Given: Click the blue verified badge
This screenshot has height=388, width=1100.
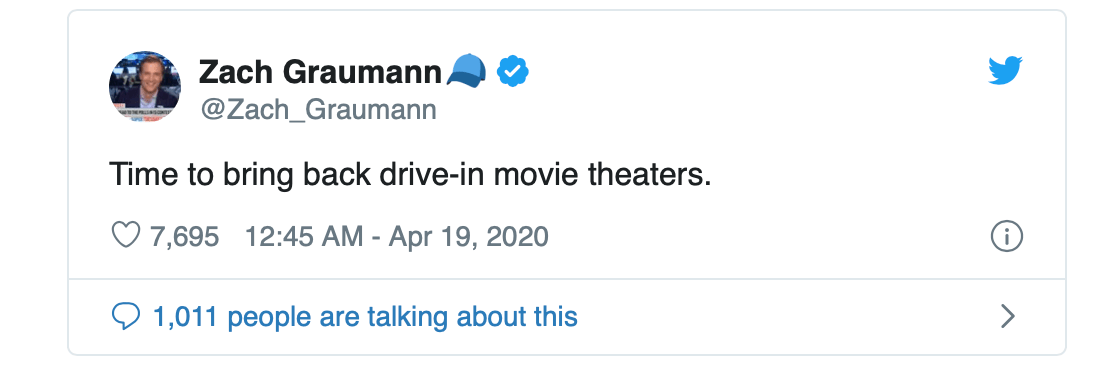Looking at the screenshot, I should (513, 71).
